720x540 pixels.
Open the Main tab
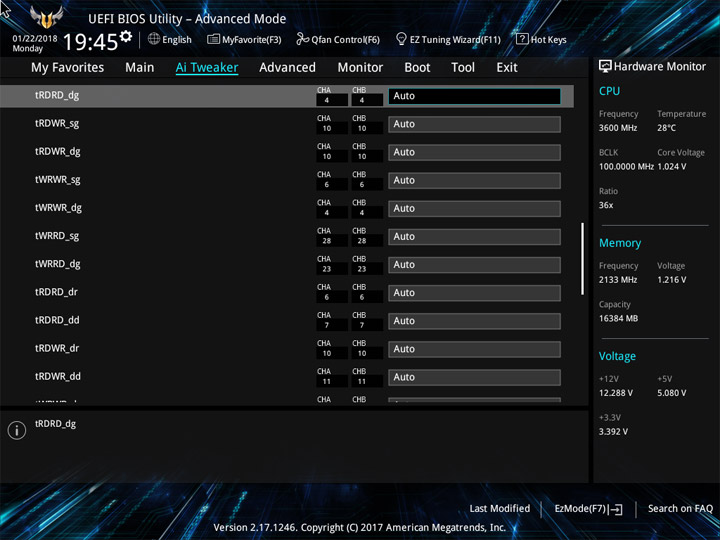tap(140, 68)
